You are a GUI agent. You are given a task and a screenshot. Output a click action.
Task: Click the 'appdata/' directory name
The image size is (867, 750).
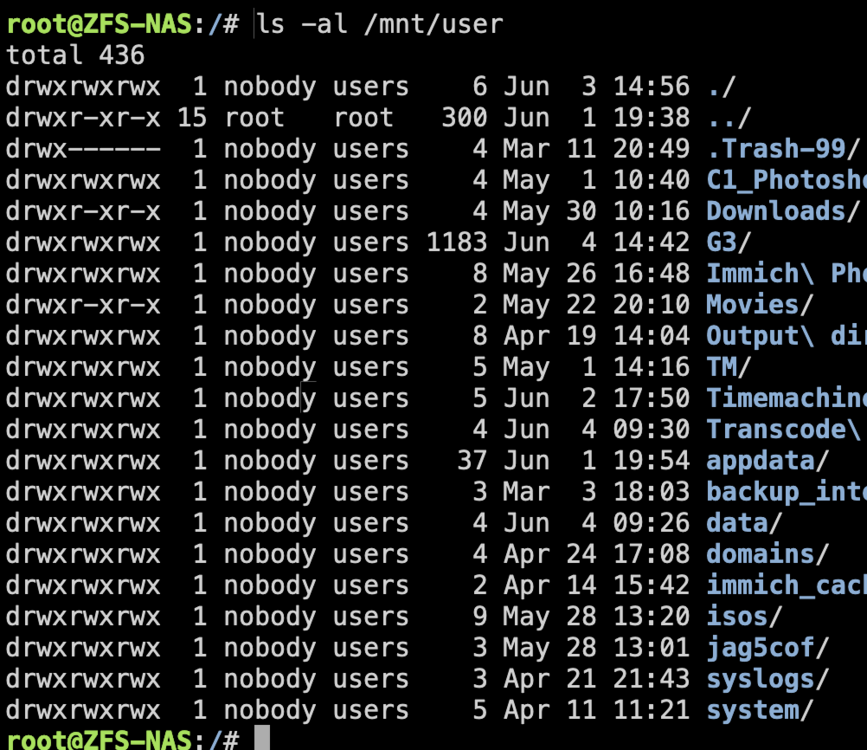click(x=768, y=461)
